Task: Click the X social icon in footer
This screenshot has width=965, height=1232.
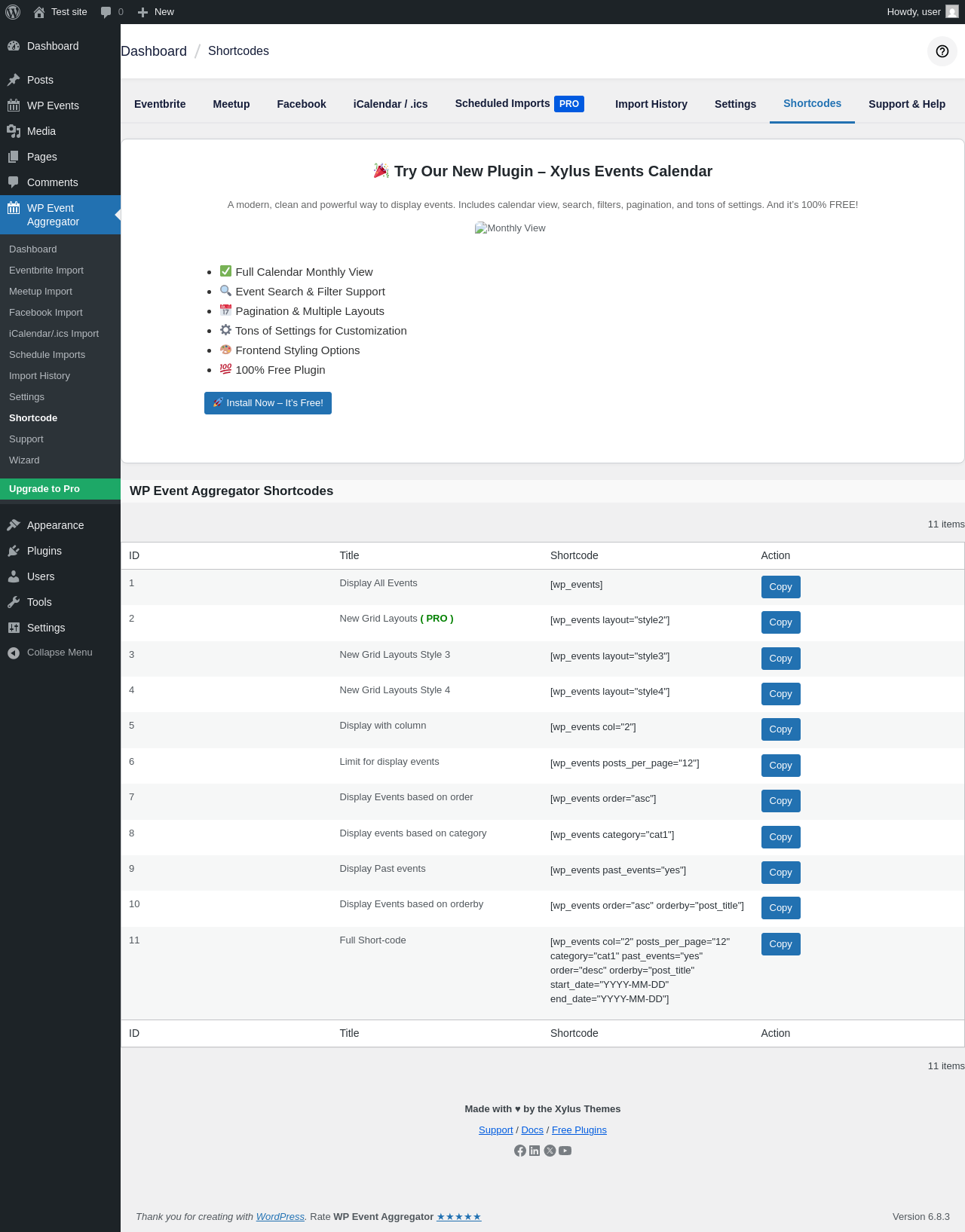Action: (550, 1151)
